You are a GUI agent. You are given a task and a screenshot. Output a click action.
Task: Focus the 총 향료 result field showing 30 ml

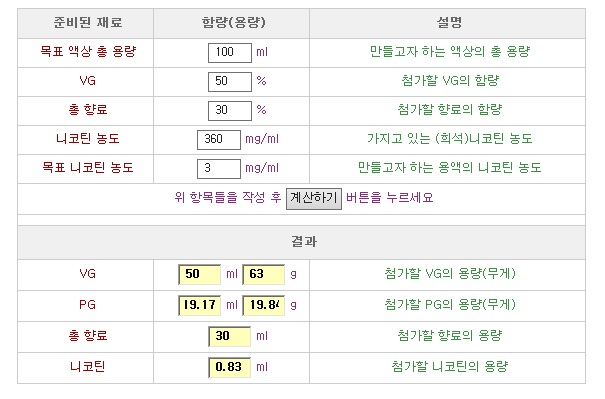(230, 336)
